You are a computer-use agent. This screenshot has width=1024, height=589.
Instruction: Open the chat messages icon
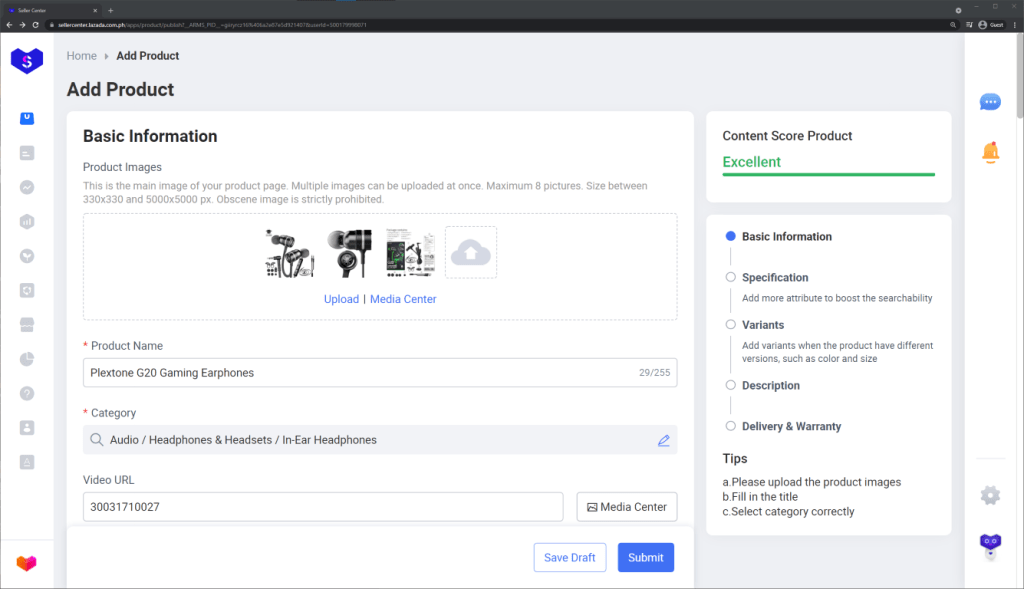tap(990, 102)
